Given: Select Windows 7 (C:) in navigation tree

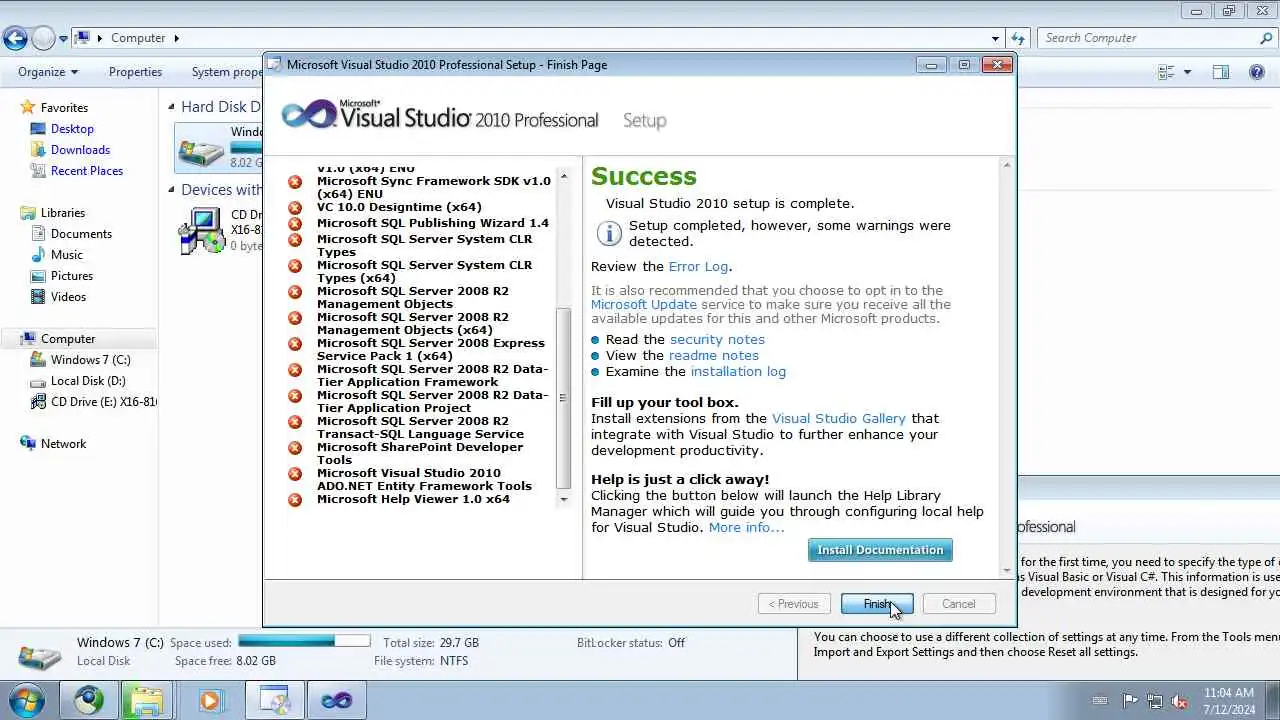Looking at the screenshot, I should (x=90, y=360).
